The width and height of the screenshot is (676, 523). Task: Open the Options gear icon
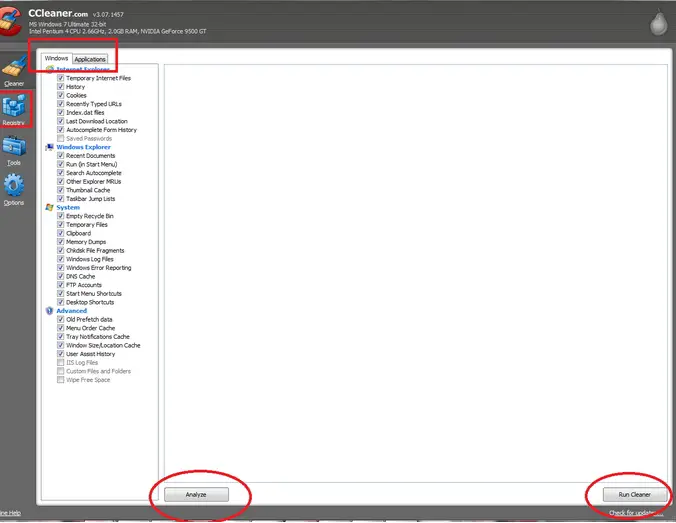[14, 185]
